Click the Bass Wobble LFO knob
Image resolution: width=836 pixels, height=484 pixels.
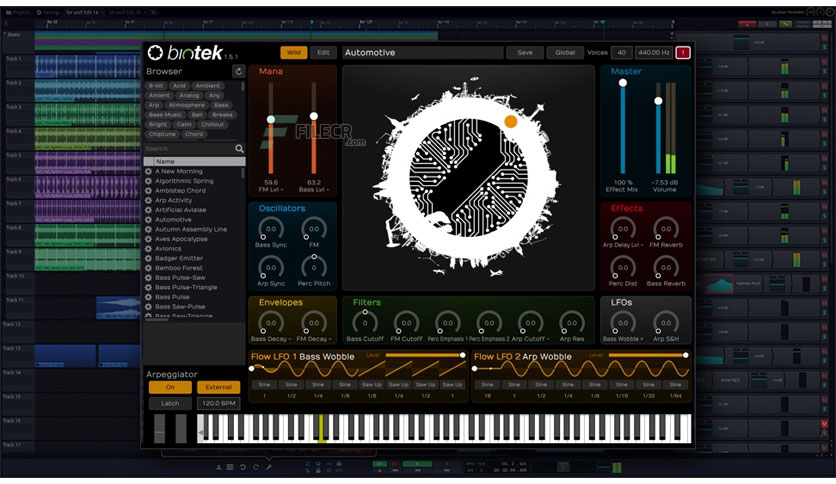(623, 322)
